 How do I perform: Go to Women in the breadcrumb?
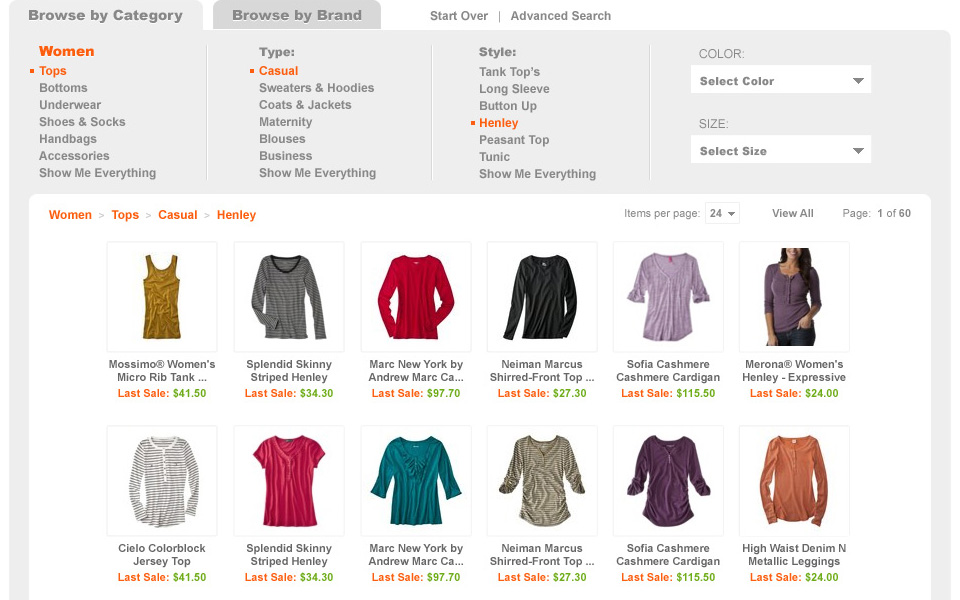(70, 215)
